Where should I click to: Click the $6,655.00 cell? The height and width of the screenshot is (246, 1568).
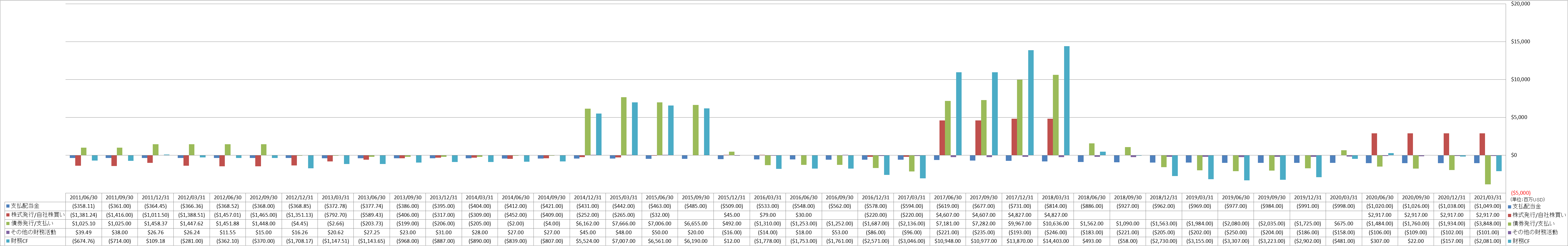(x=696, y=224)
